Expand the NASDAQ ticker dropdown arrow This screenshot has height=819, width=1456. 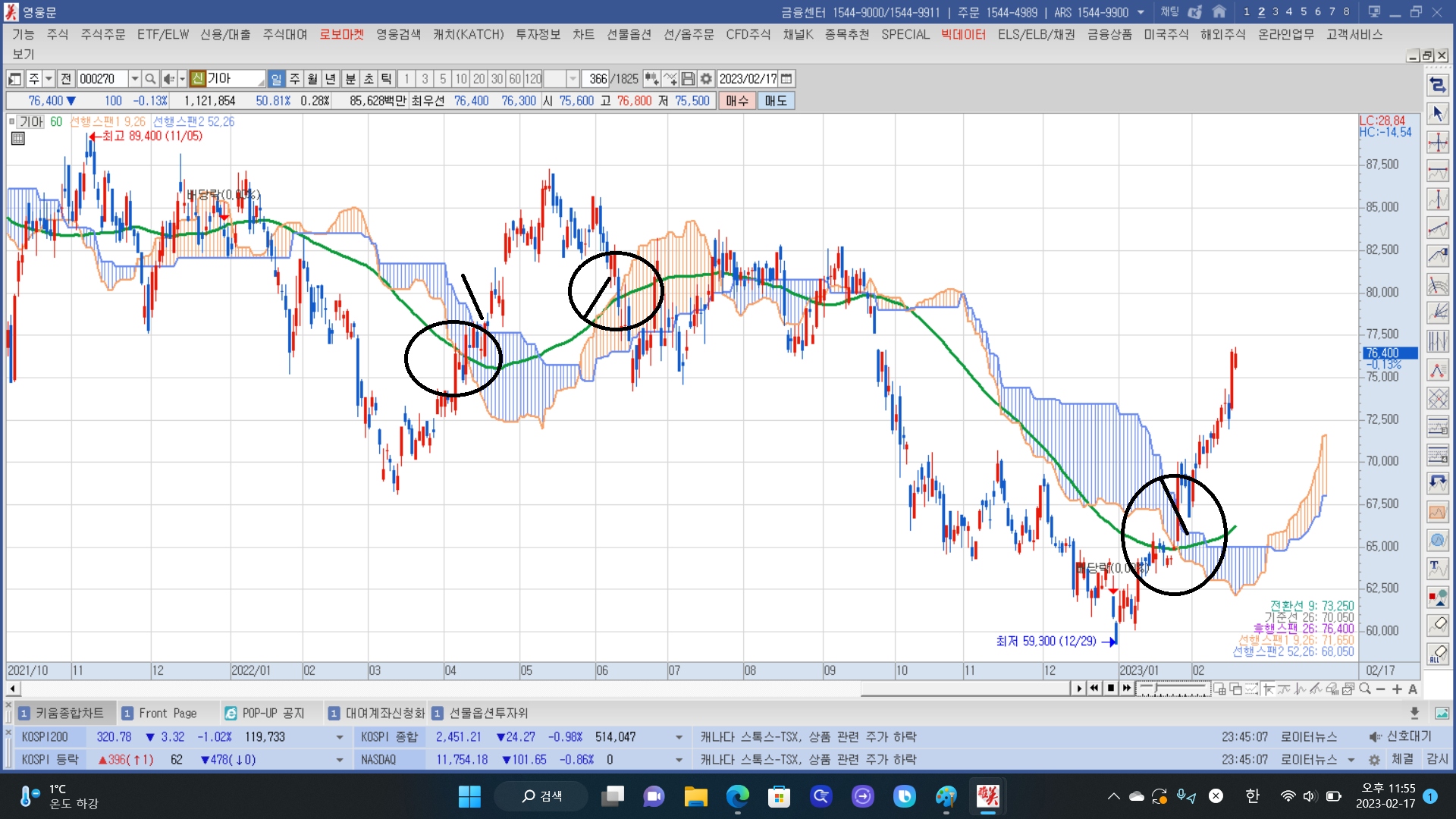click(678, 760)
